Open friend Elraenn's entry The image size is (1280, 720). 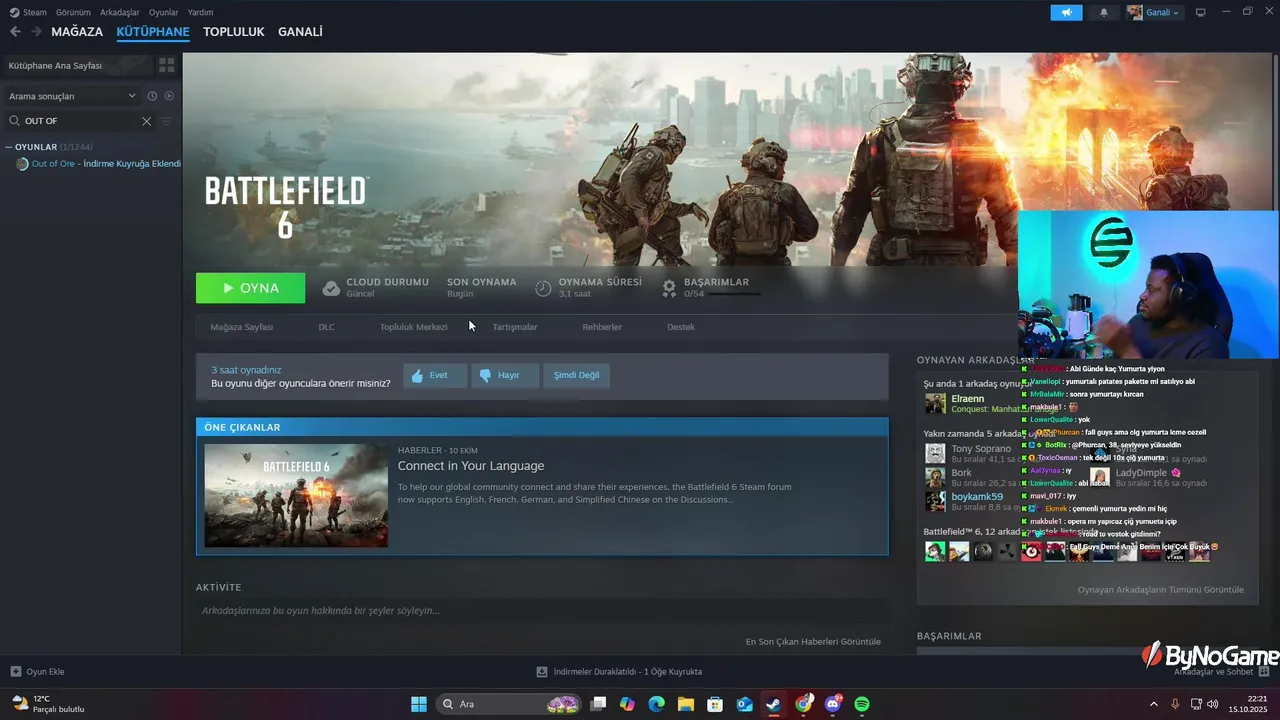[968, 403]
